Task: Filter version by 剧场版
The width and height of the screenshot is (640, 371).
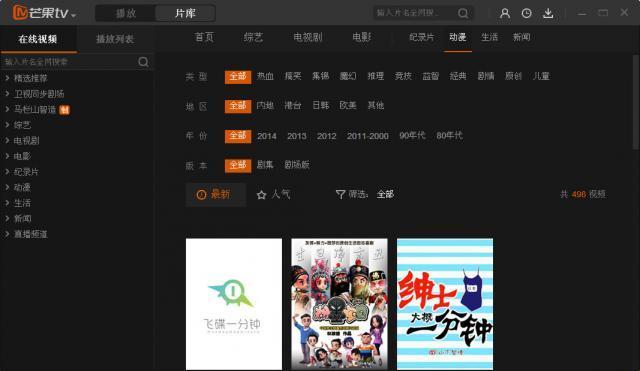Action: [297, 165]
